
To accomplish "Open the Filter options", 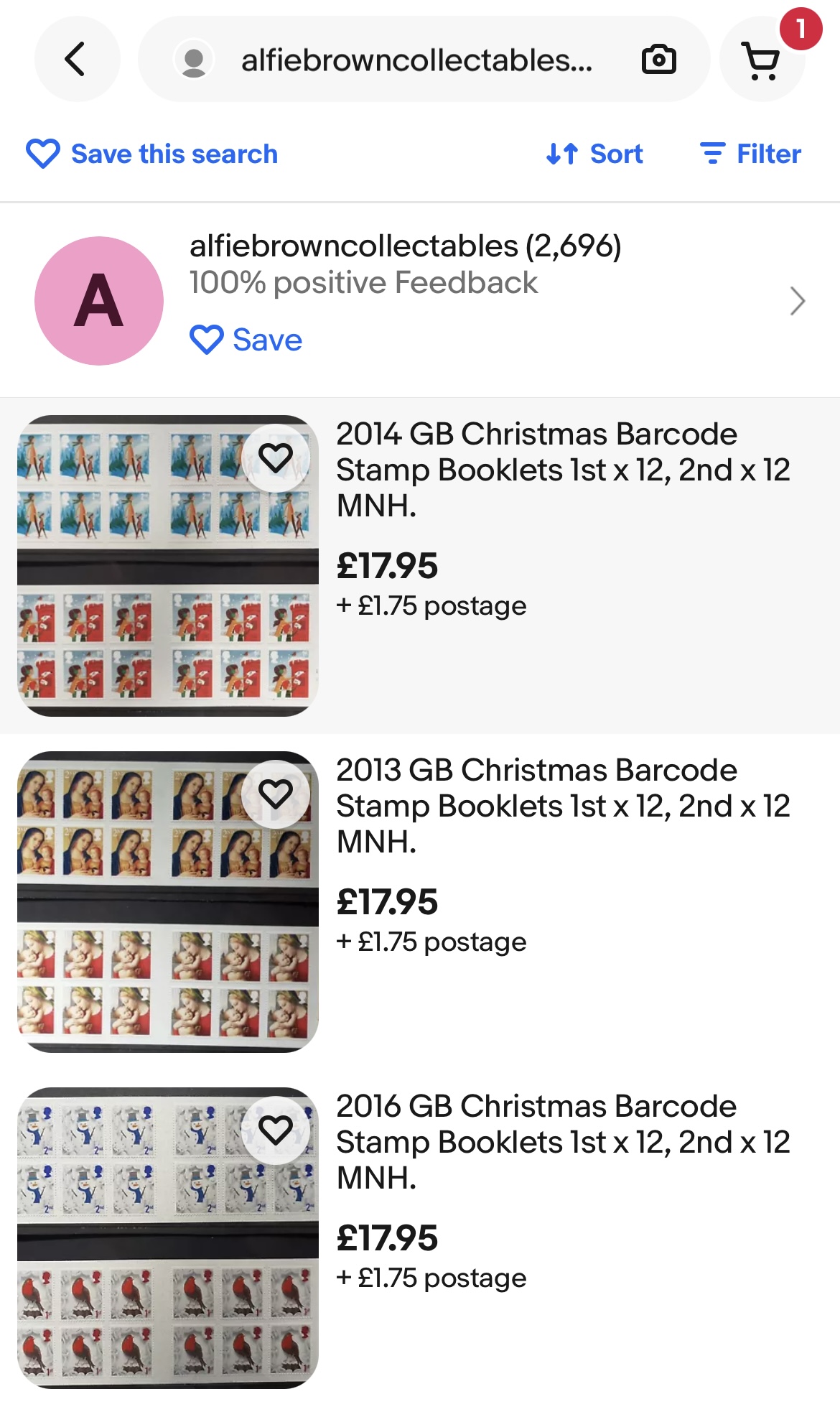I will [768, 154].
